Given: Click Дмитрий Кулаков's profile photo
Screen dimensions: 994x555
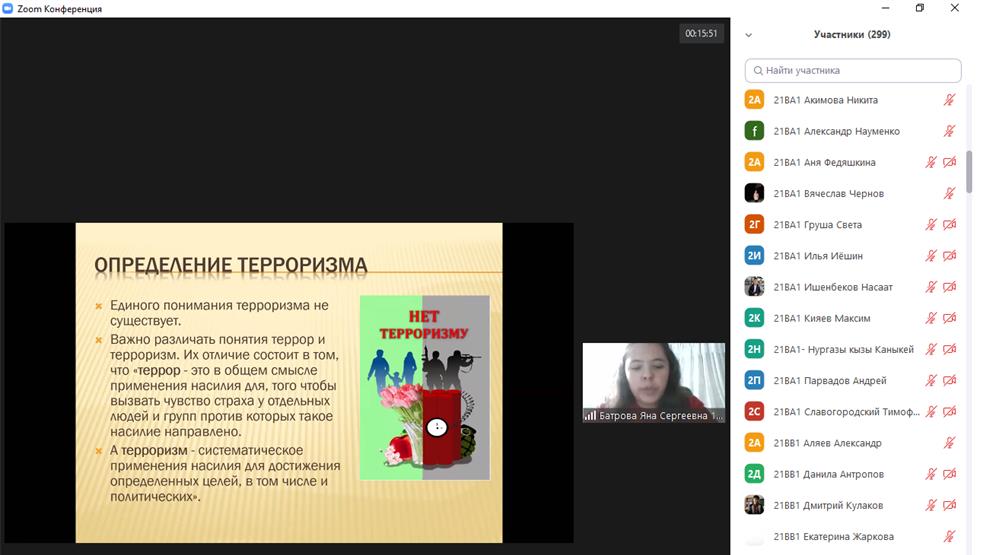Looking at the screenshot, I should pos(754,504).
